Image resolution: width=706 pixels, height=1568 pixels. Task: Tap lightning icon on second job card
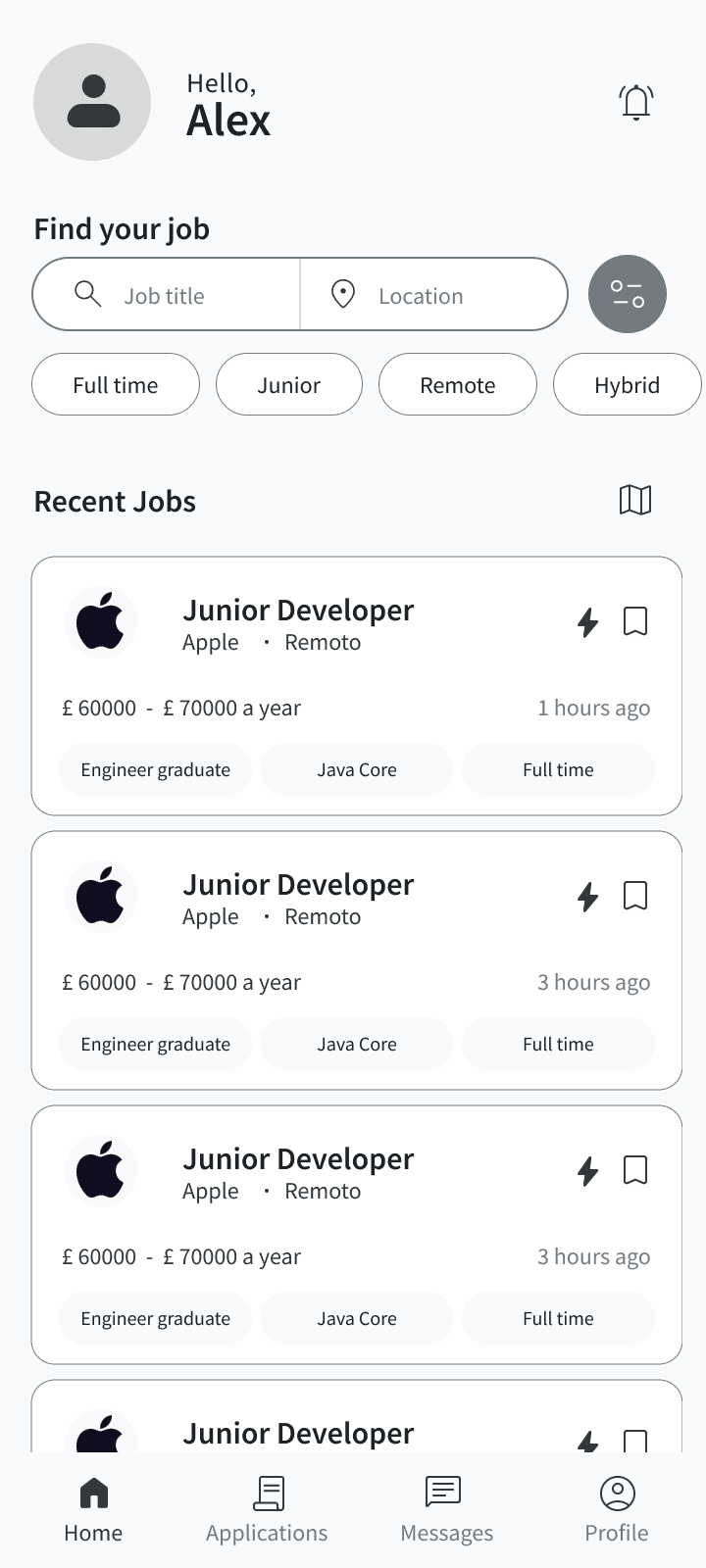coord(587,896)
